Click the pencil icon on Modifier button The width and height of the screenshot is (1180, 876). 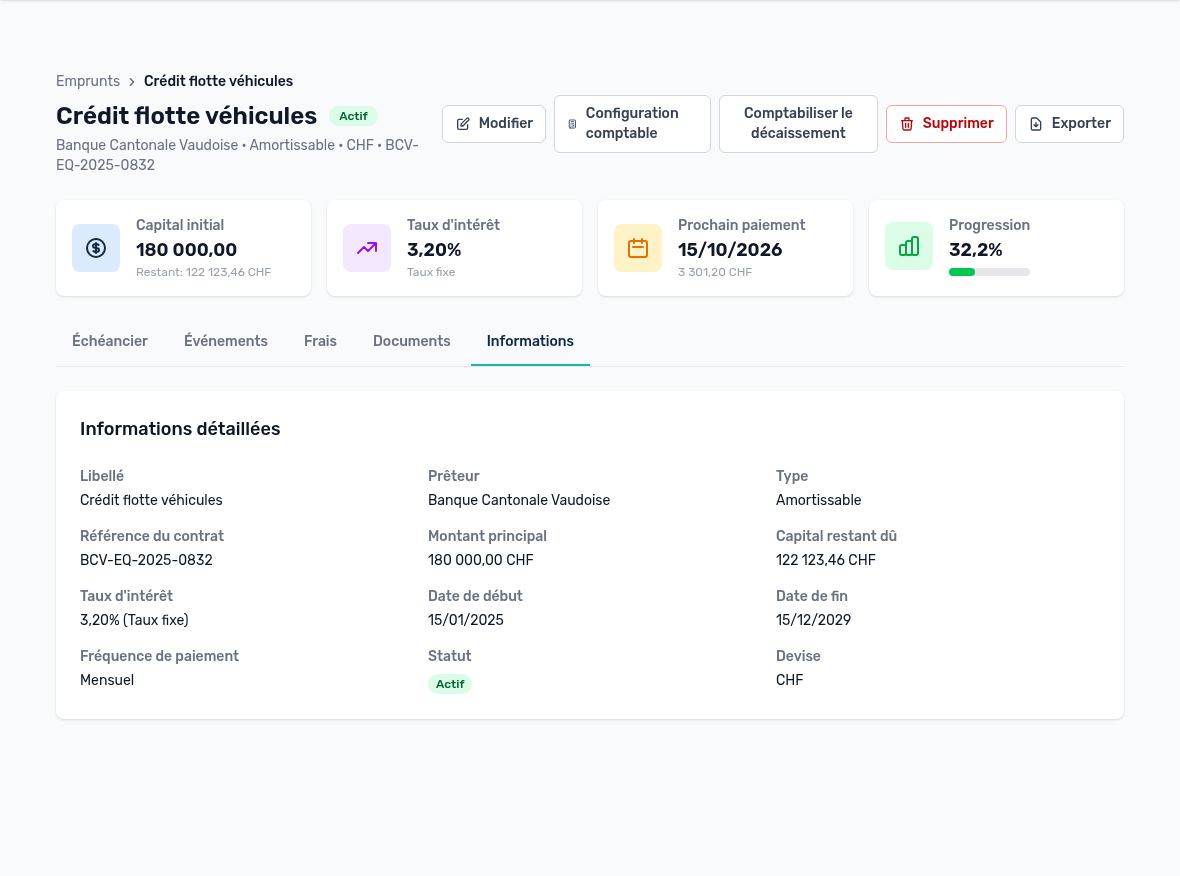[463, 123]
